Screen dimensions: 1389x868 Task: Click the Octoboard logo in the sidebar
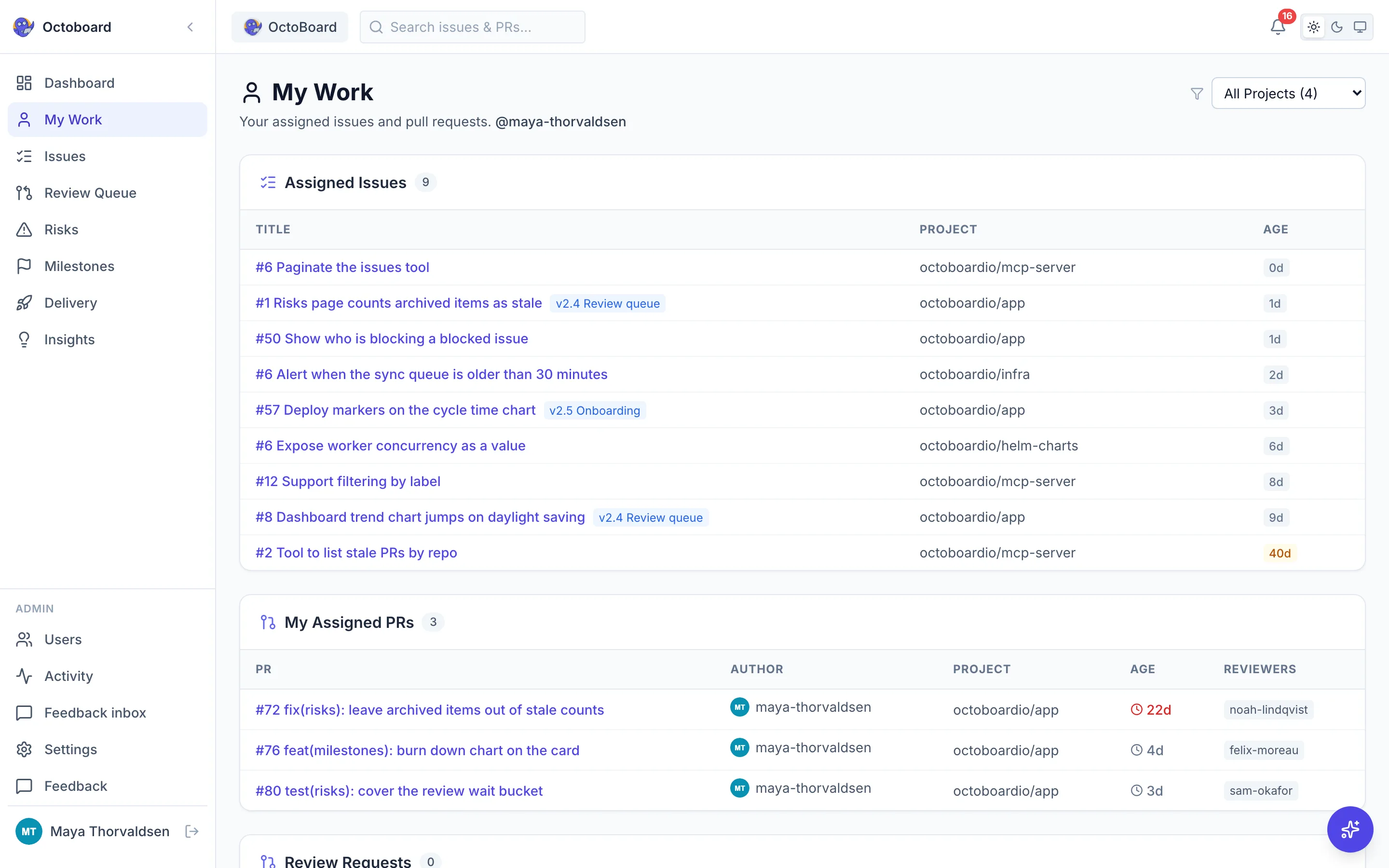(x=24, y=27)
